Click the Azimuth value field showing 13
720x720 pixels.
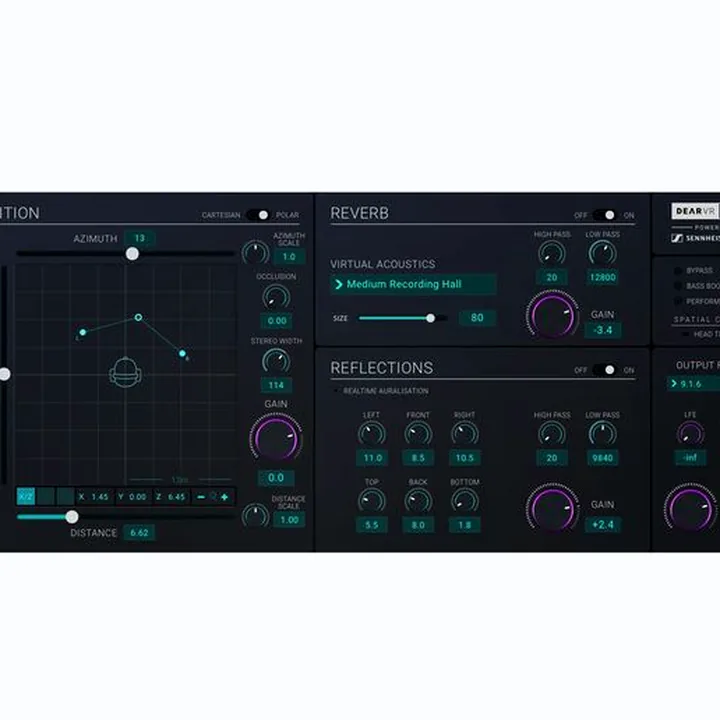pyautogui.click(x=140, y=238)
